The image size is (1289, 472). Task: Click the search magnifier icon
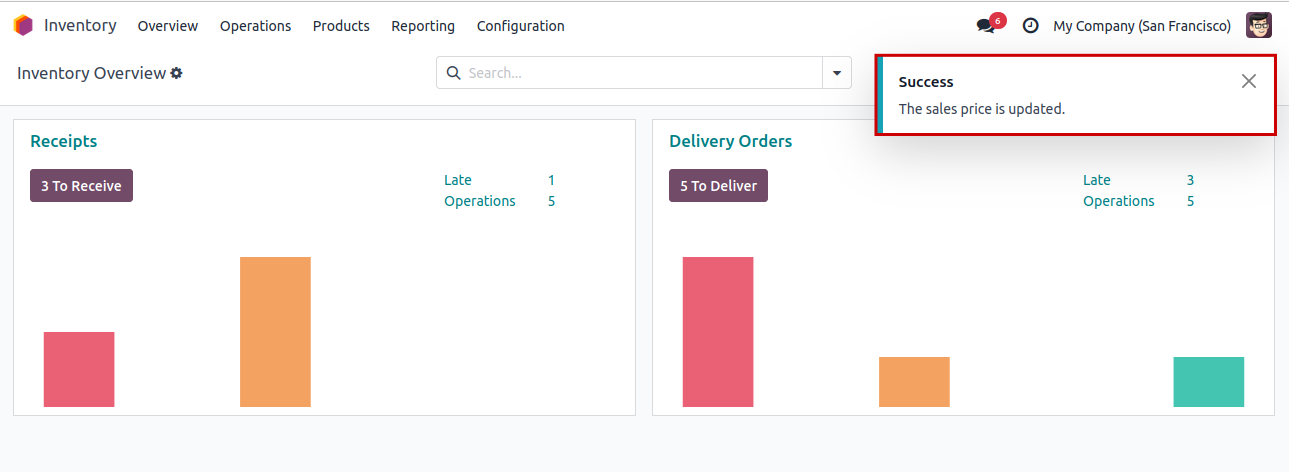pos(453,73)
